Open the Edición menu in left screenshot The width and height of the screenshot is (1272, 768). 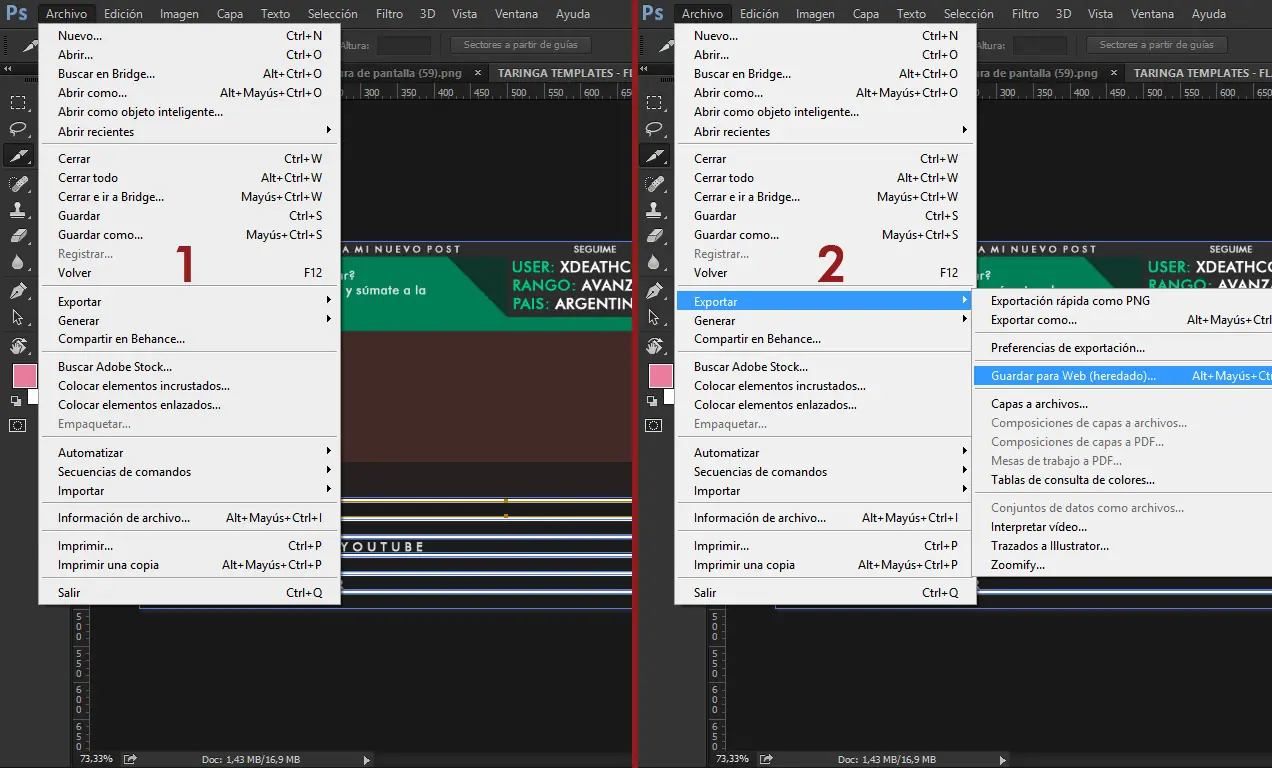(123, 14)
